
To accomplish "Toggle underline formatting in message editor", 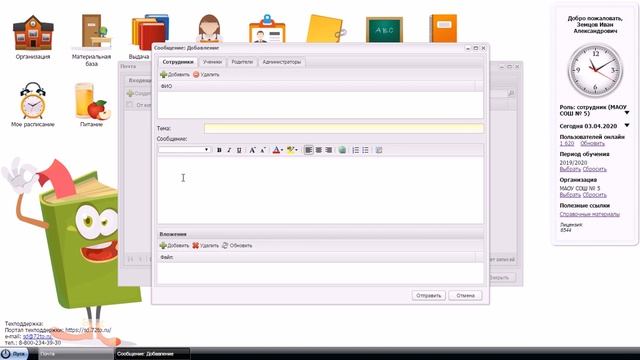I will 239,150.
